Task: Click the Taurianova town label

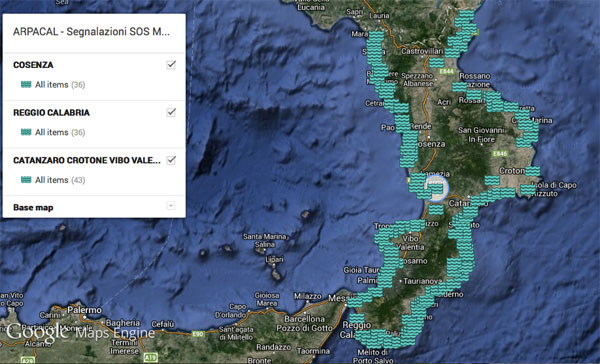Action: click(x=422, y=281)
